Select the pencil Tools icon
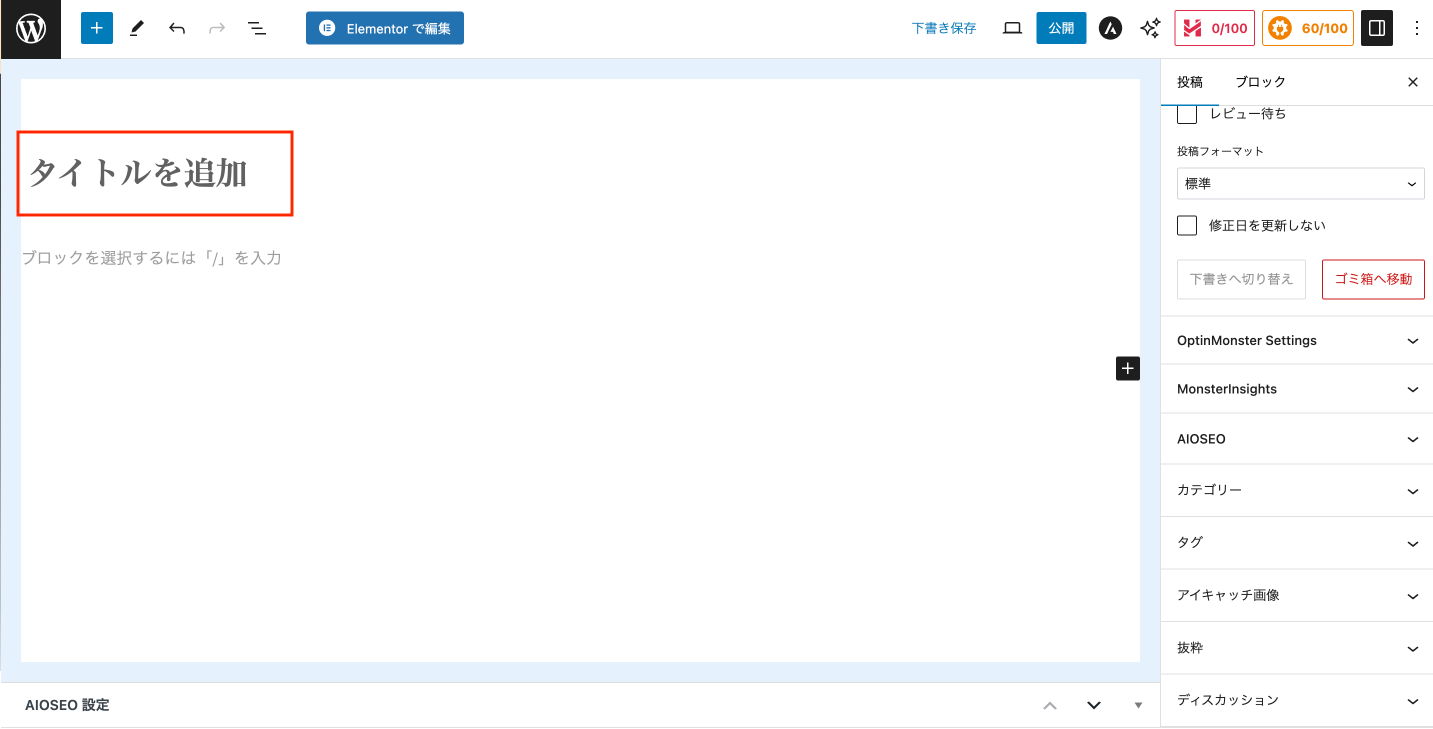 (x=137, y=29)
